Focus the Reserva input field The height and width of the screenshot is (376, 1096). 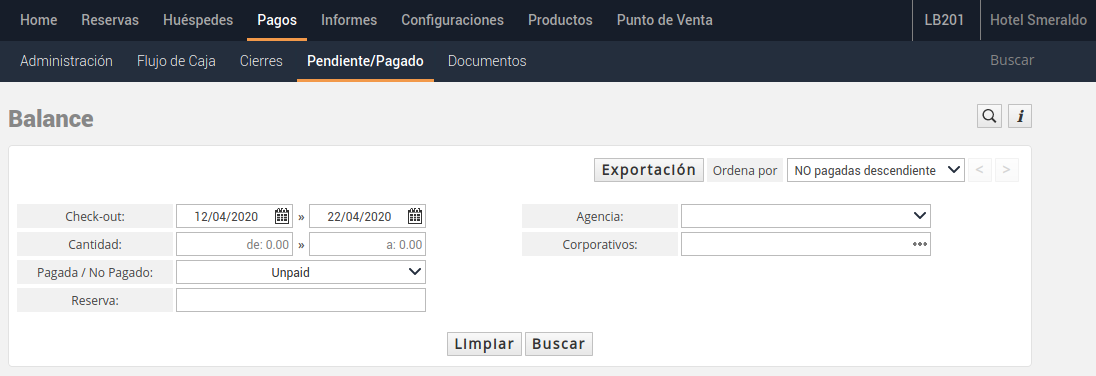tap(301, 301)
